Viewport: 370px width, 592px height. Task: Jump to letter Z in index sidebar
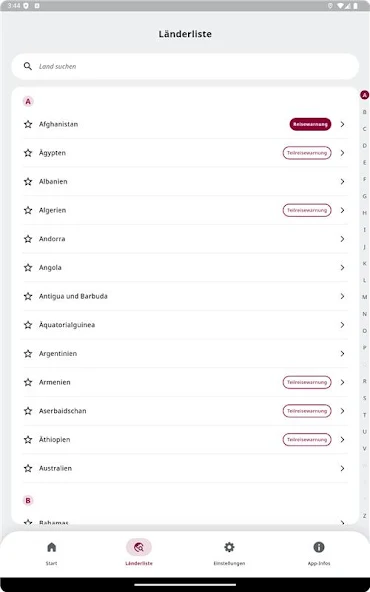coord(364,516)
